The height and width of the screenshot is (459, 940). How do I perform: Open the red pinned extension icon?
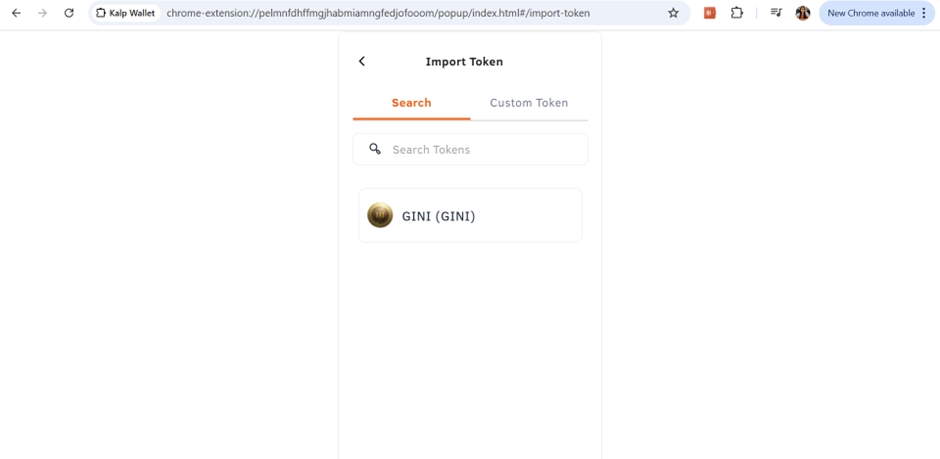[x=709, y=13]
